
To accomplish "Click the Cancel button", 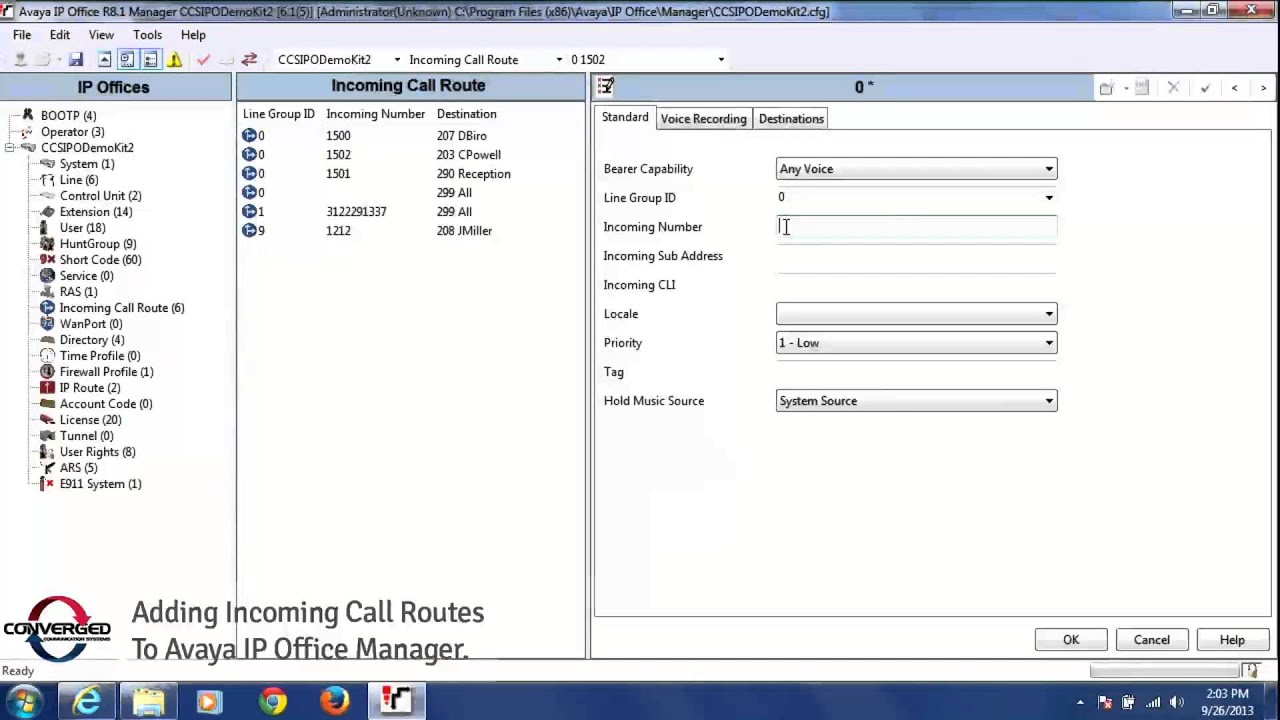I will click(x=1151, y=640).
